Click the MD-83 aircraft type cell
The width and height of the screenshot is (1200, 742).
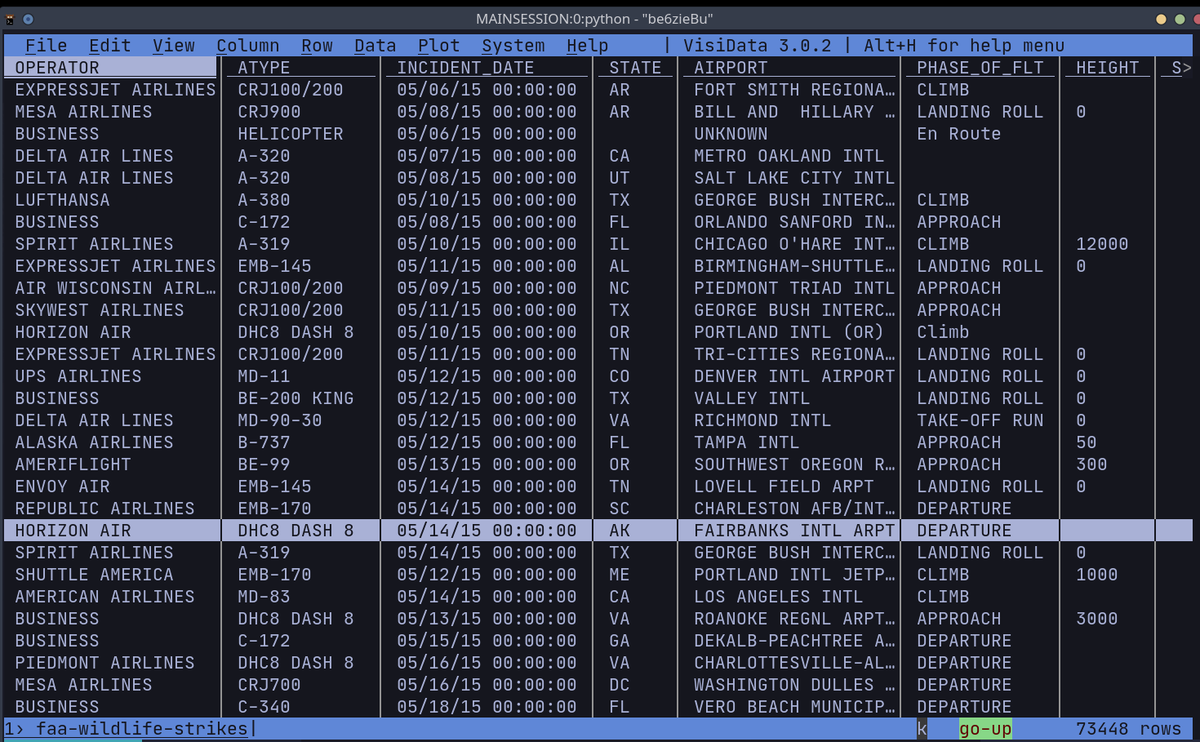click(x=264, y=595)
